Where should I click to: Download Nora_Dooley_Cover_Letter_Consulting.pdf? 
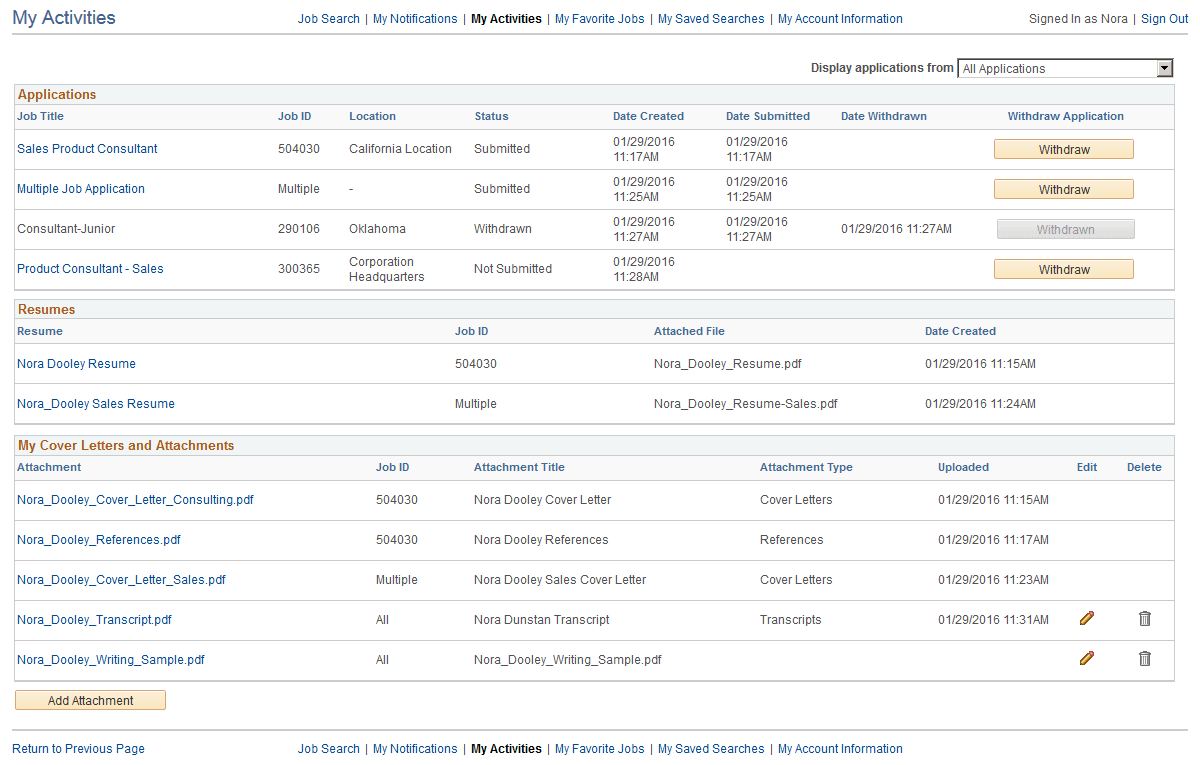(135, 499)
